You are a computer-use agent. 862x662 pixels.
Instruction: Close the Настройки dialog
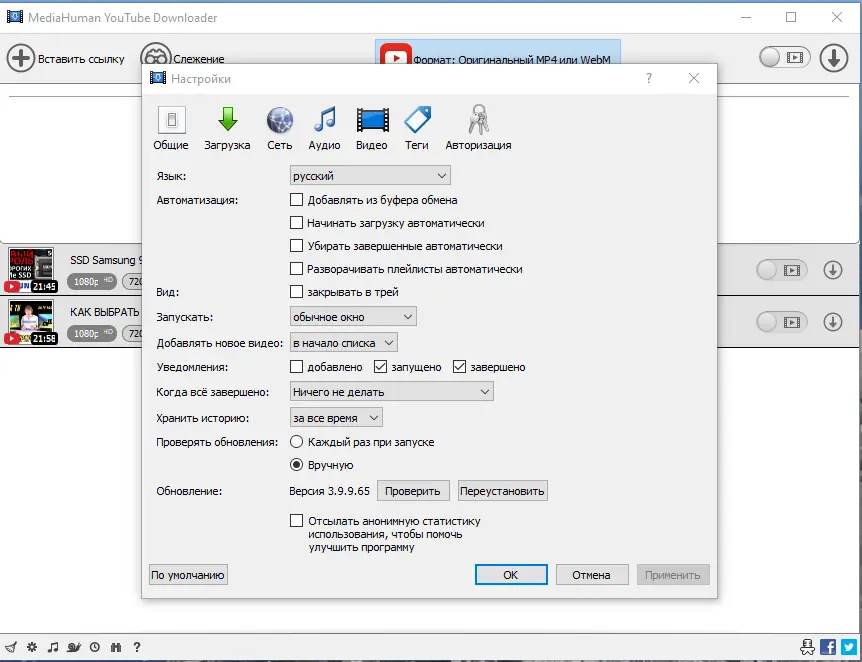(x=694, y=79)
